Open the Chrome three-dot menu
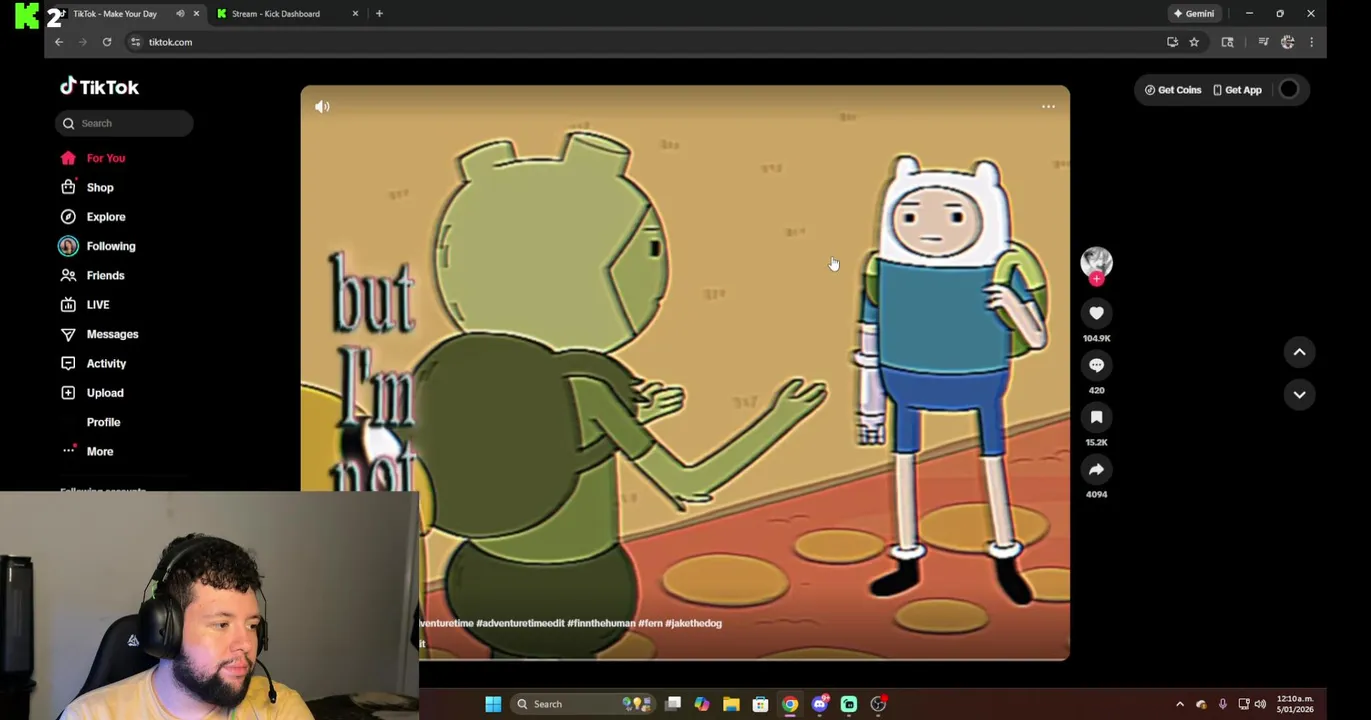Image resolution: width=1371 pixels, height=720 pixels. (1311, 42)
